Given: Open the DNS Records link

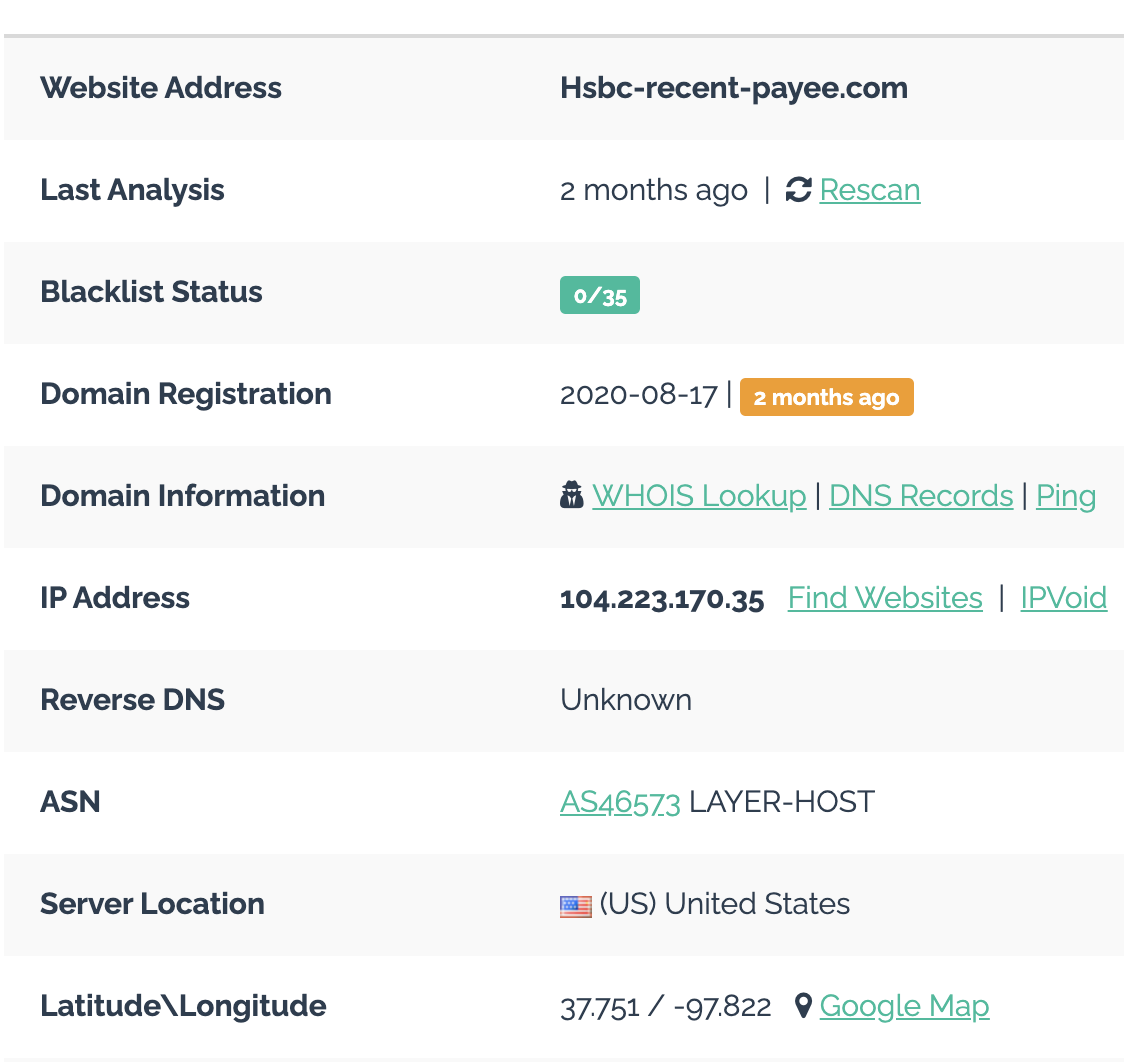Looking at the screenshot, I should pyautogui.click(x=921, y=496).
